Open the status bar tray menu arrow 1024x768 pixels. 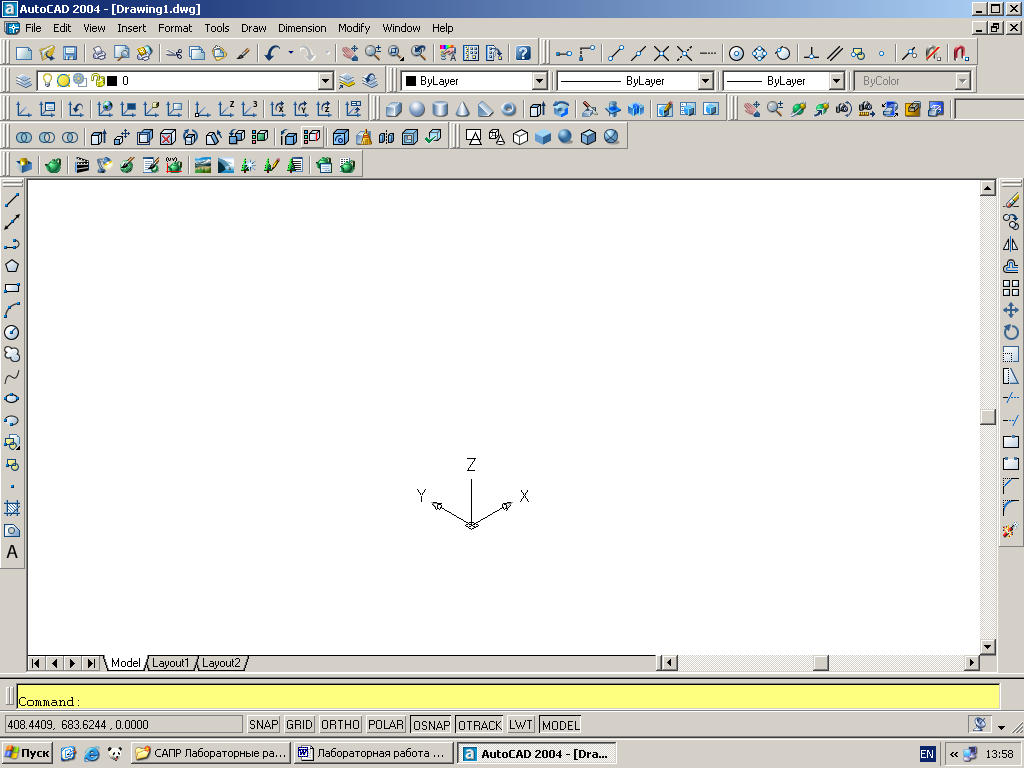(1001, 726)
